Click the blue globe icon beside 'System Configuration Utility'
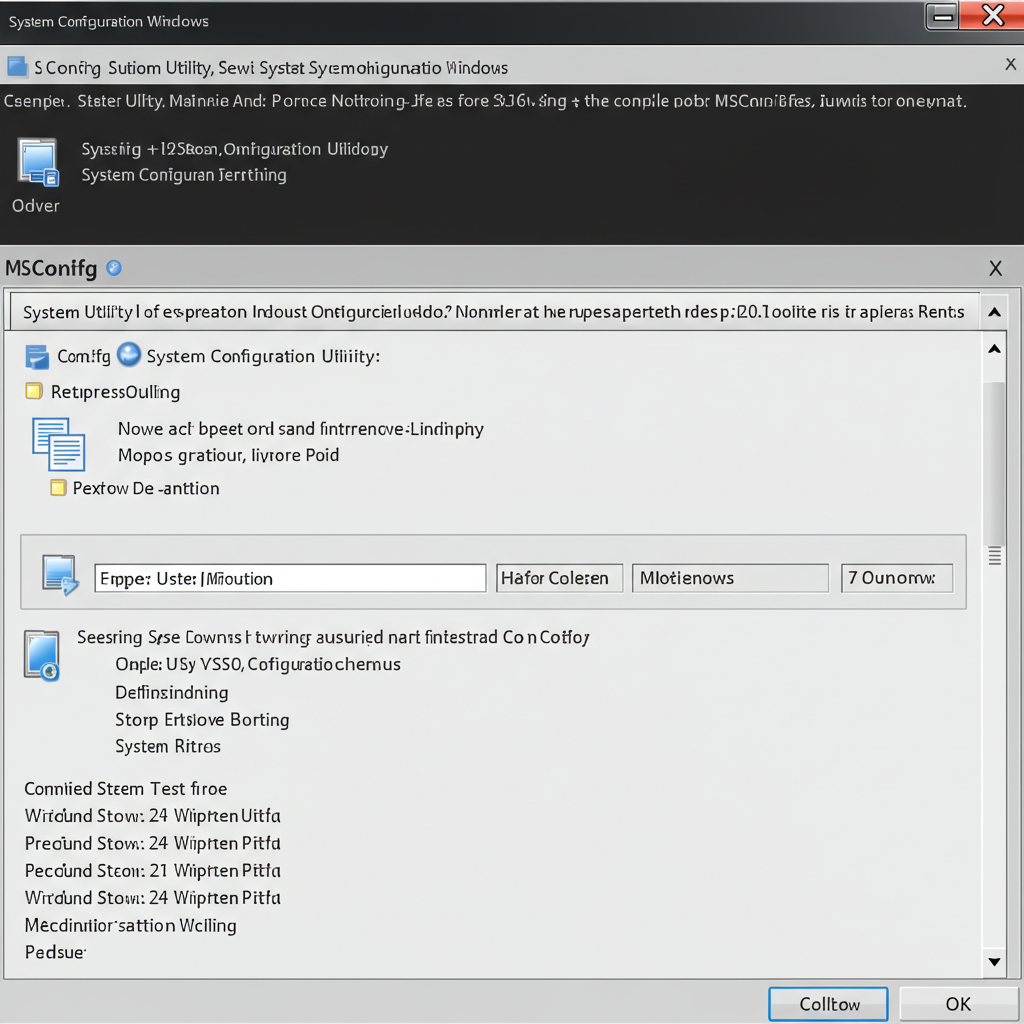This screenshot has width=1024, height=1024. pyautogui.click(x=129, y=355)
